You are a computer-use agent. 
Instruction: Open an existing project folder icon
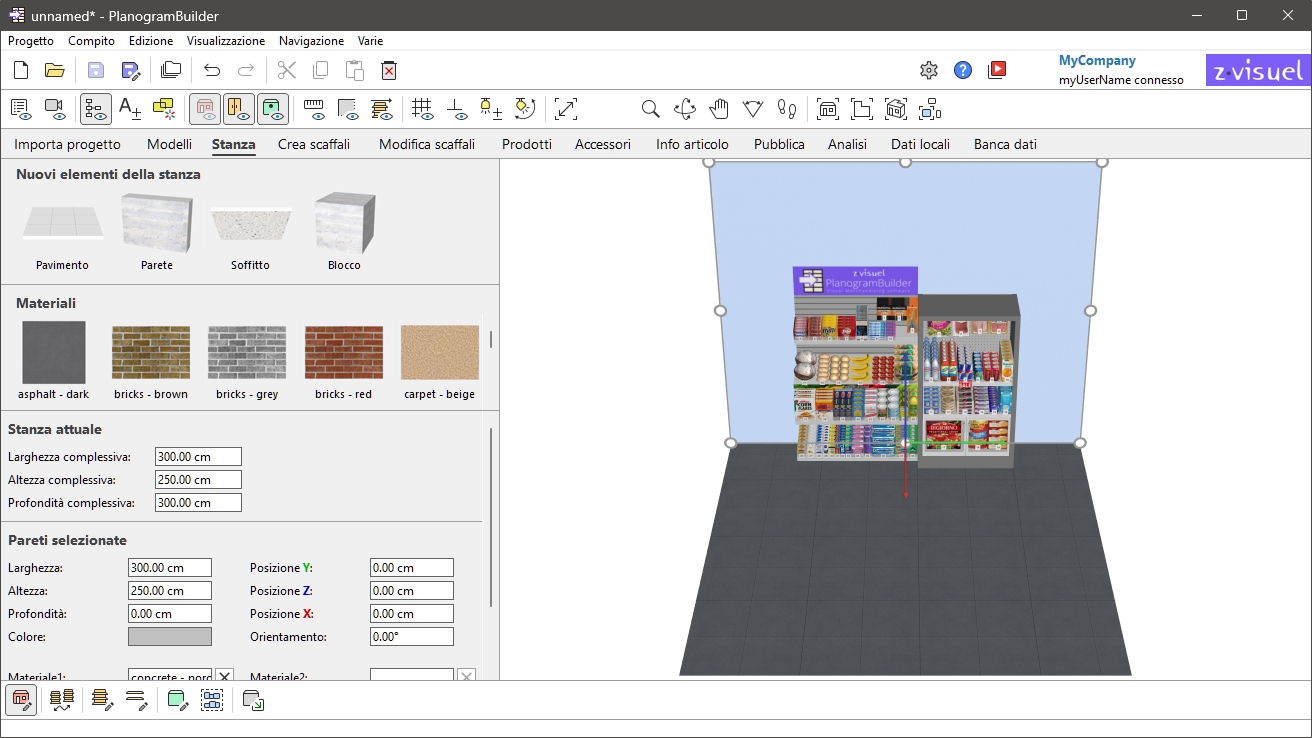(x=55, y=70)
